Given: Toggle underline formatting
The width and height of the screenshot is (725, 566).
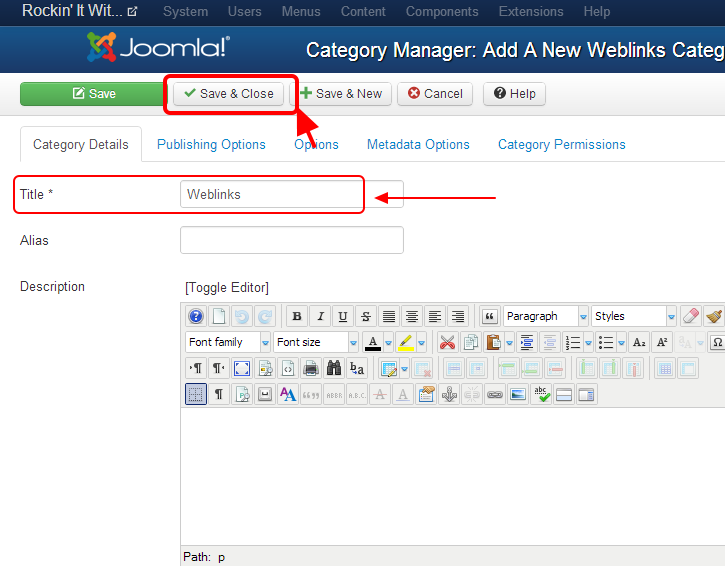Looking at the screenshot, I should pyautogui.click(x=343, y=316).
